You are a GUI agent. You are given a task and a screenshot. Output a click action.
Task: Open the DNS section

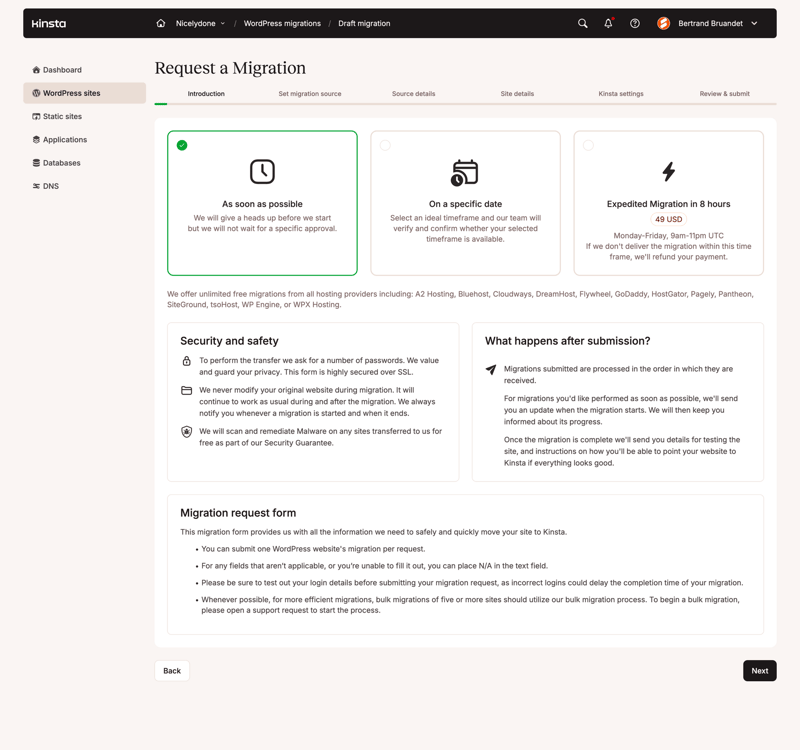(x=50, y=186)
